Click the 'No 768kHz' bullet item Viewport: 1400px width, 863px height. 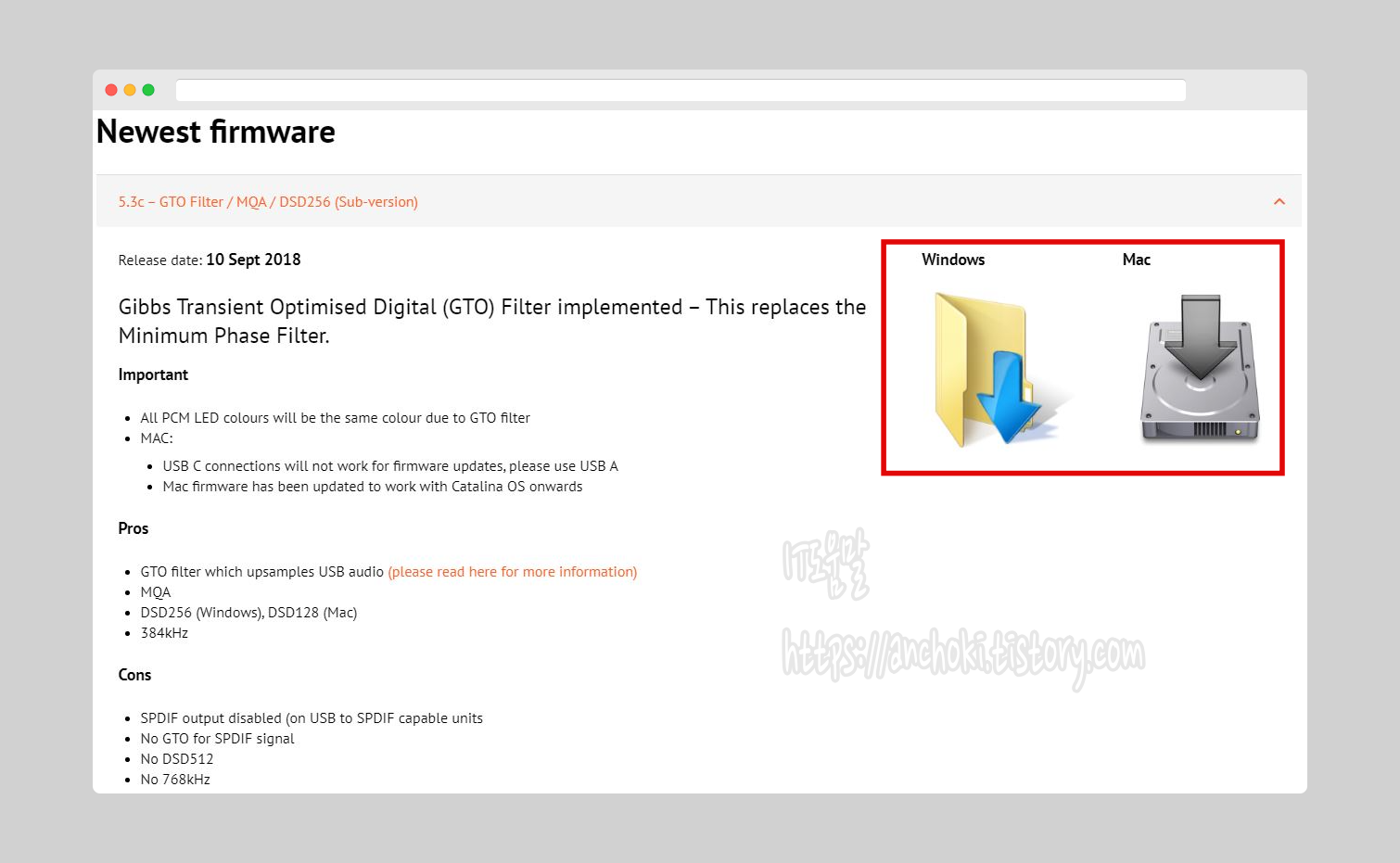[x=175, y=780]
